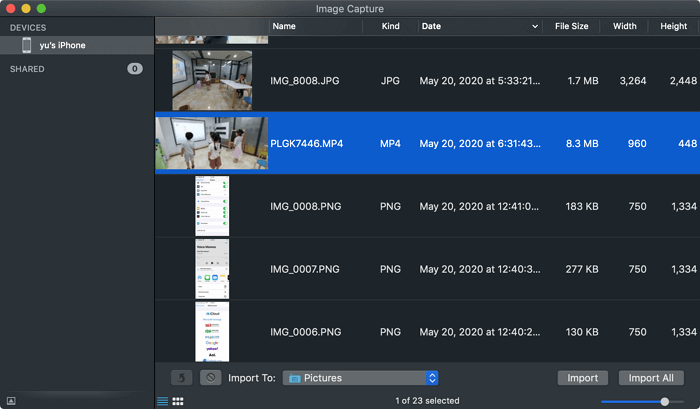Sort by the Kind column header
The width and height of the screenshot is (700, 409).
point(390,26)
